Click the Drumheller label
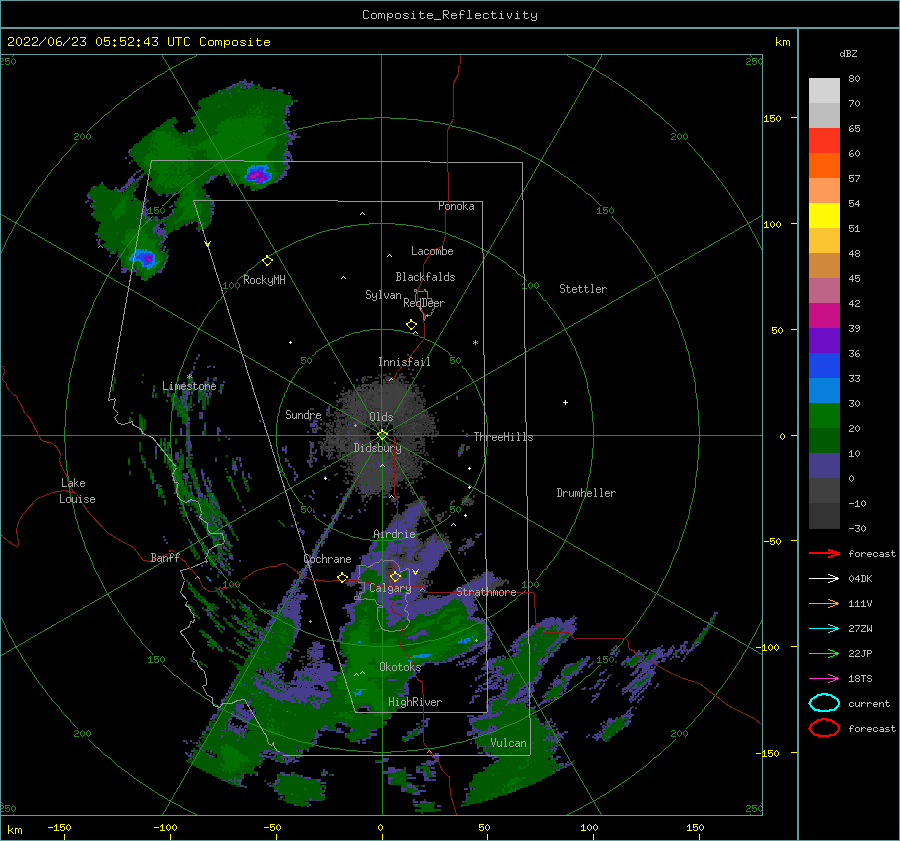The image size is (900, 841). 586,493
